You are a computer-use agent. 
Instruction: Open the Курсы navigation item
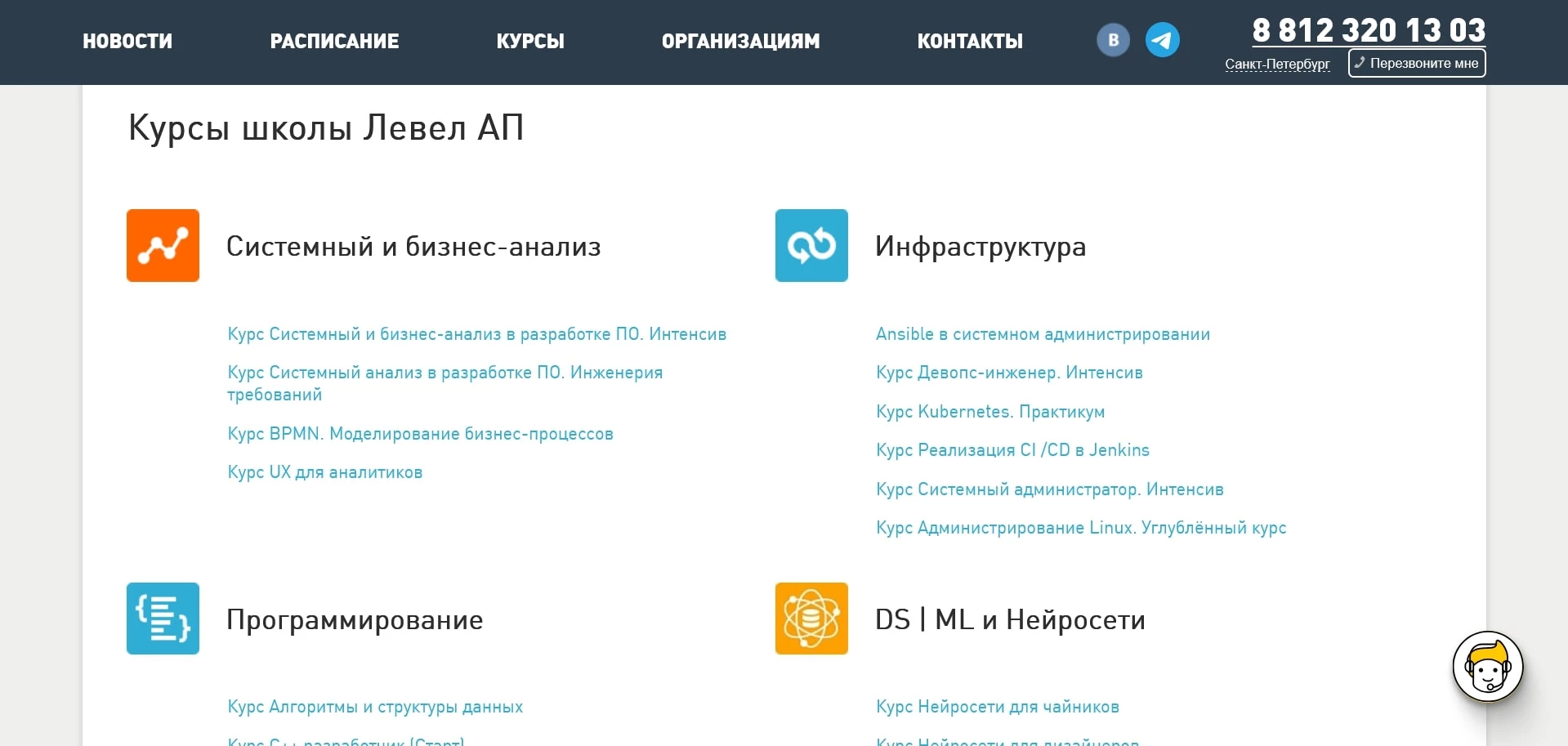coord(530,41)
